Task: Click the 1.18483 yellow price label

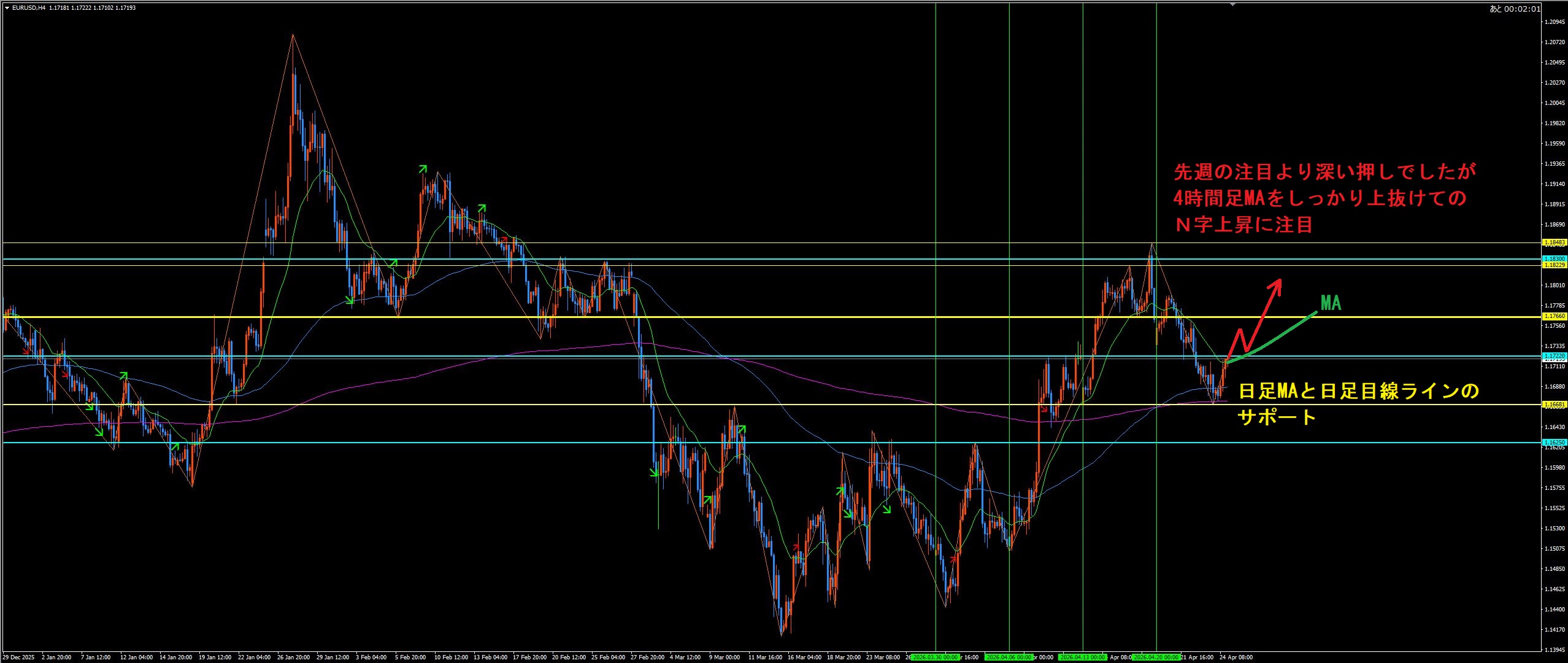Action: point(1555,243)
